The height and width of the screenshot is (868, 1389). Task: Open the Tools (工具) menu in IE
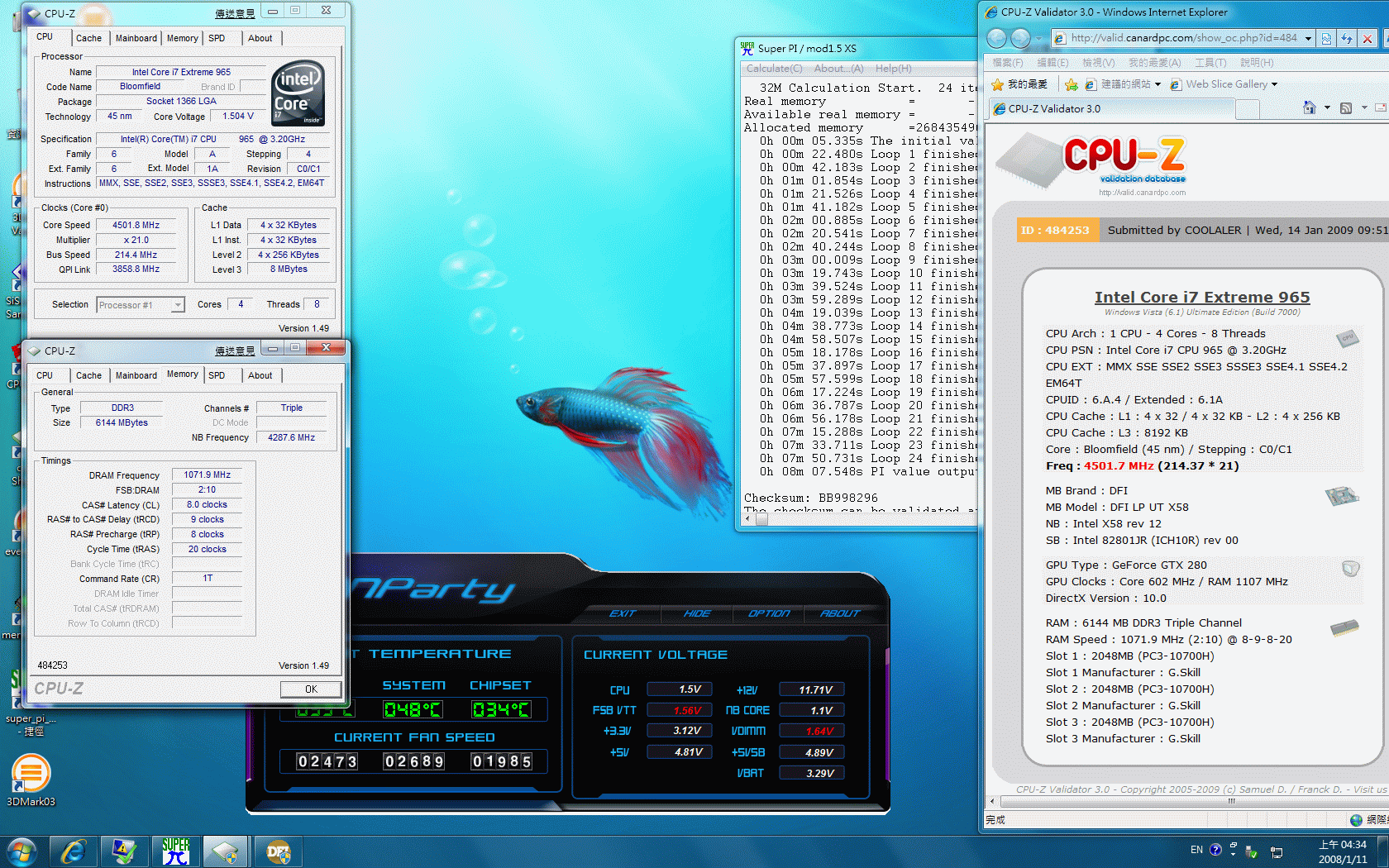pyautogui.click(x=1210, y=63)
